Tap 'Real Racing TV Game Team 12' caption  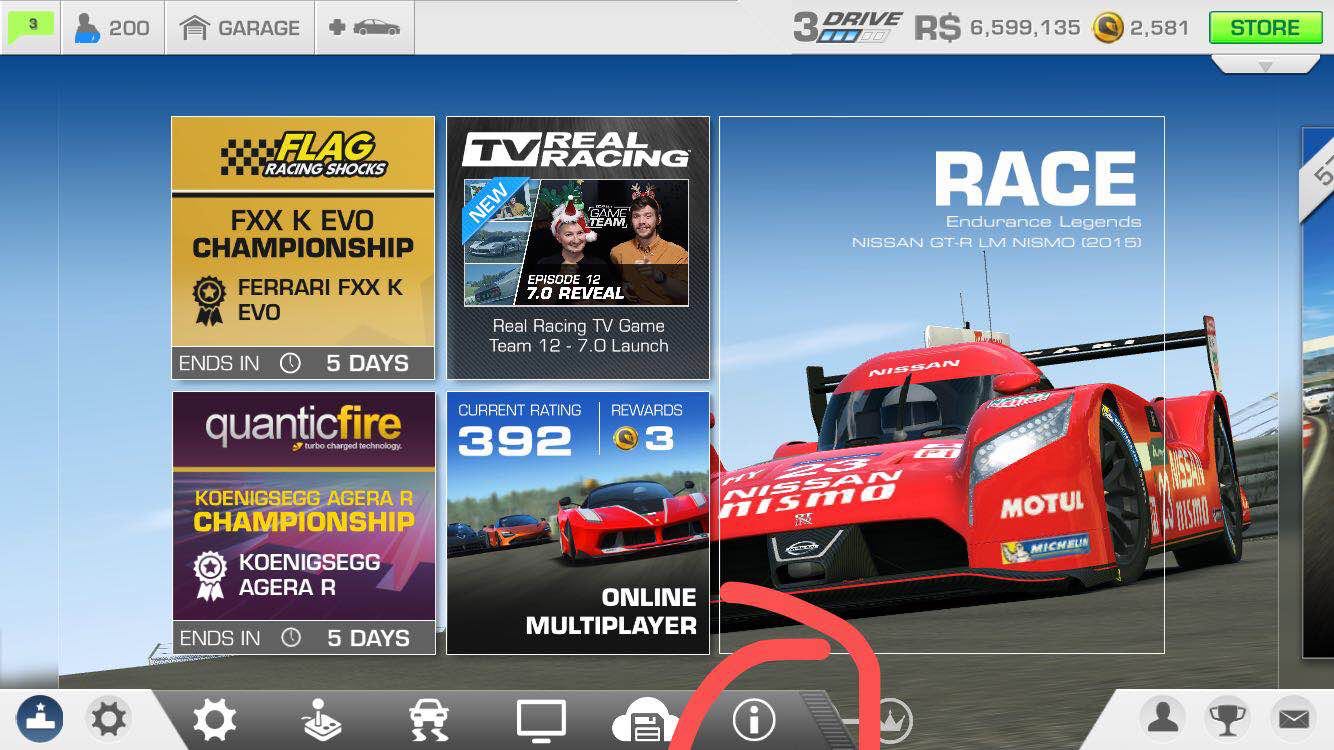pos(578,336)
